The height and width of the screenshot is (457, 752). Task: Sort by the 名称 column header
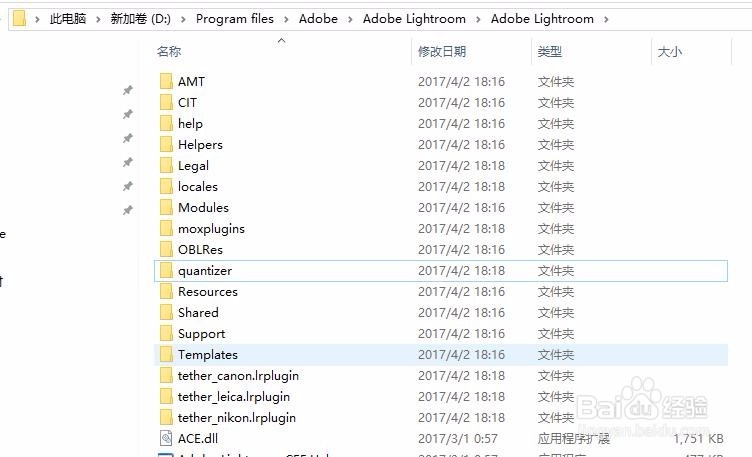point(169,51)
